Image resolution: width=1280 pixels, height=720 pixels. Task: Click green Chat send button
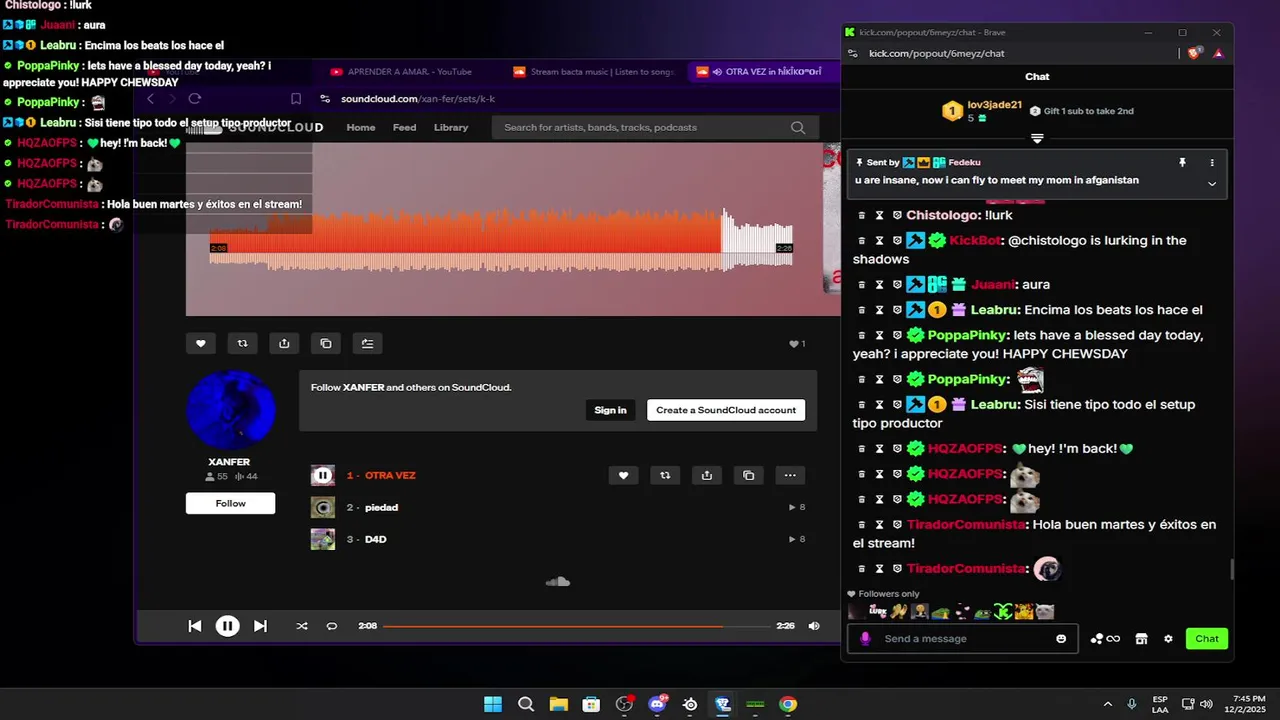(1207, 638)
